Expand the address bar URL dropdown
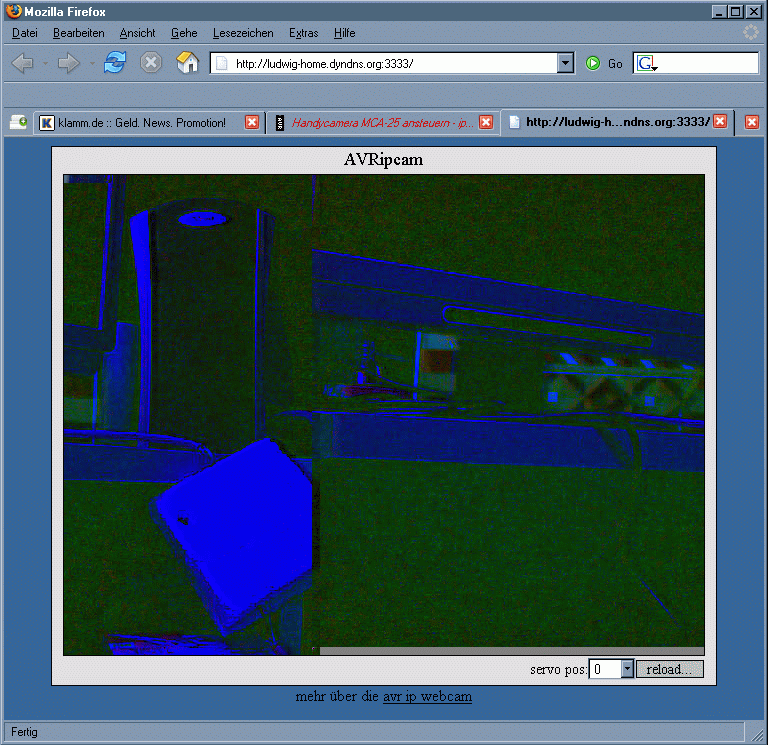The width and height of the screenshot is (768, 745). (x=566, y=63)
